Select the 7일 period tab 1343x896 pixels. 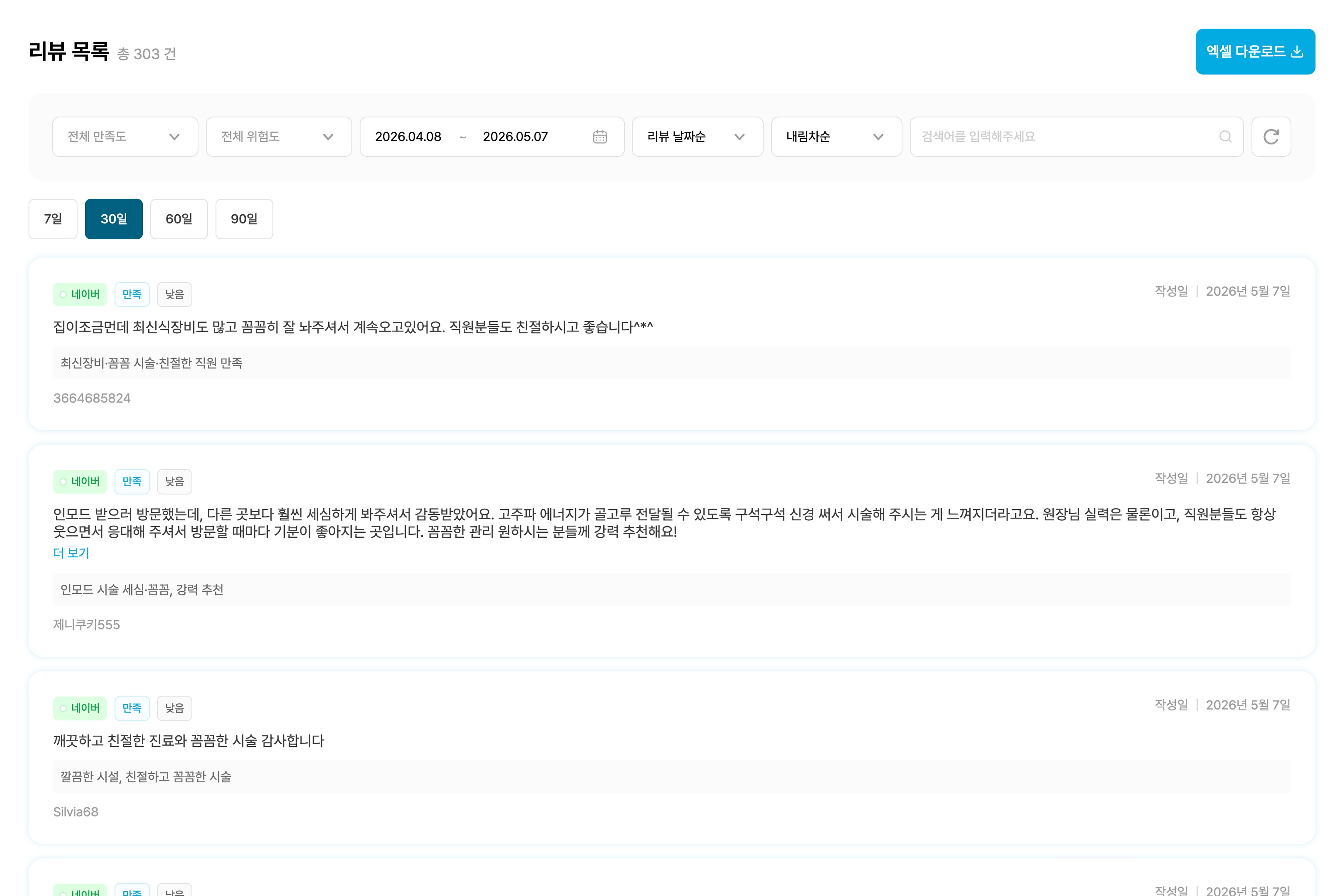tap(53, 219)
